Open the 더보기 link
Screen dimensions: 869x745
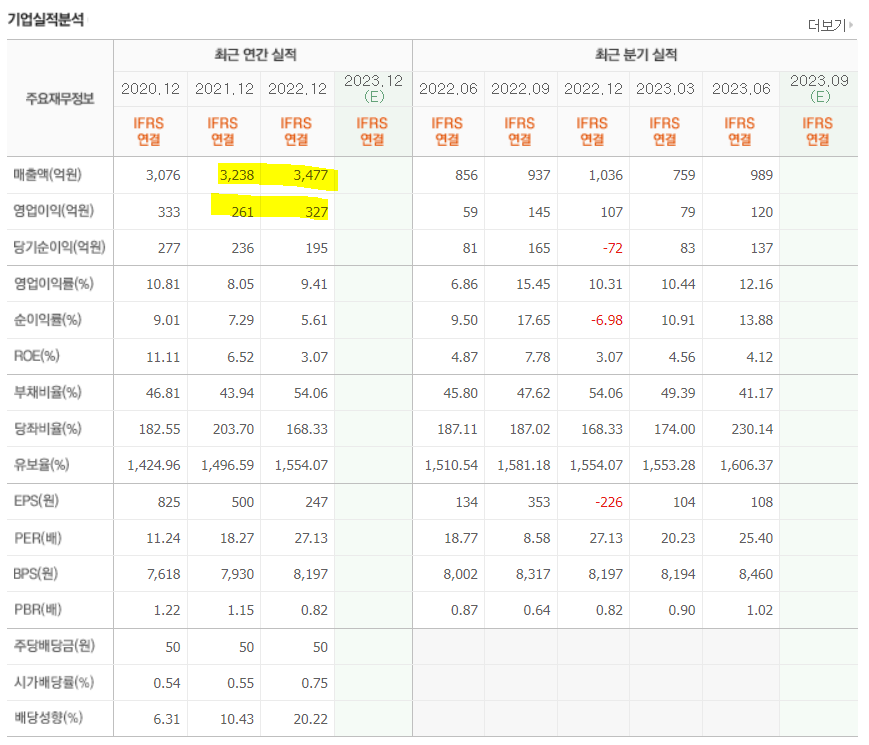pos(826,25)
